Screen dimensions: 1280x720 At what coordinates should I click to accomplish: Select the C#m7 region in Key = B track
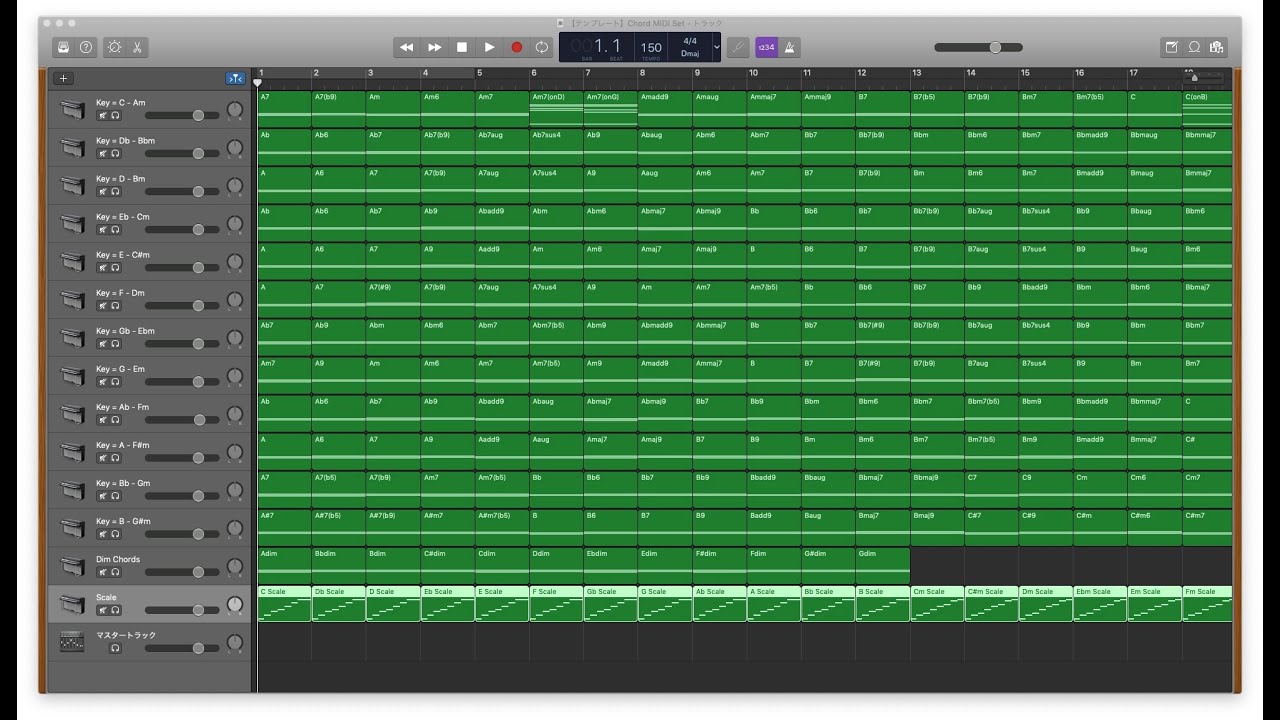point(1207,527)
